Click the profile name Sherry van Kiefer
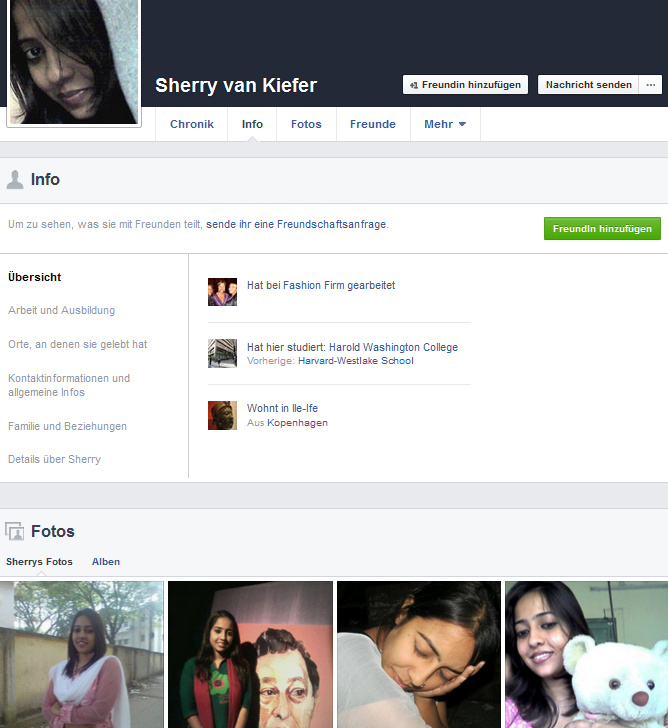668x728 pixels. coord(236,85)
